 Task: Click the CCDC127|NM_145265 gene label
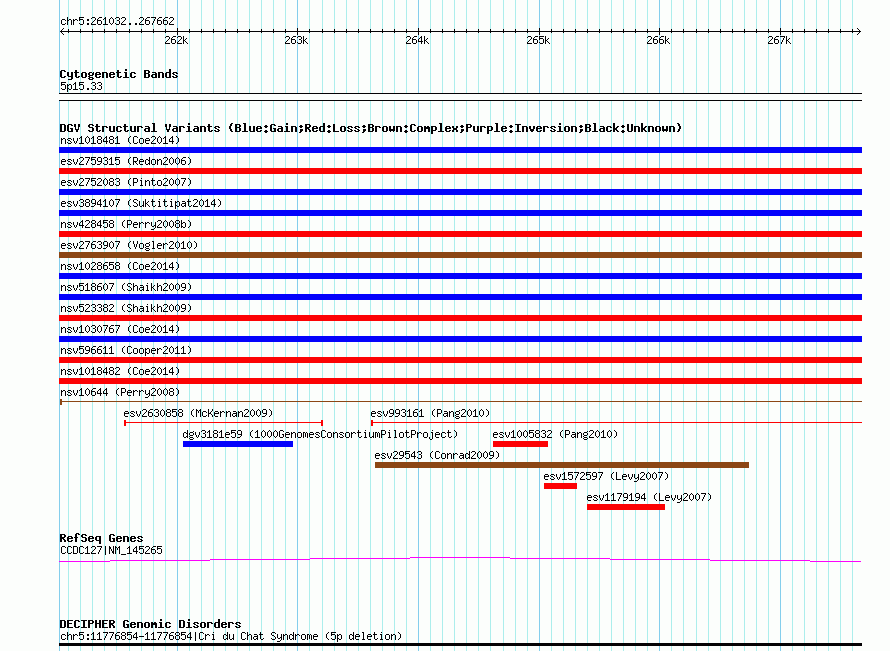pos(111,550)
